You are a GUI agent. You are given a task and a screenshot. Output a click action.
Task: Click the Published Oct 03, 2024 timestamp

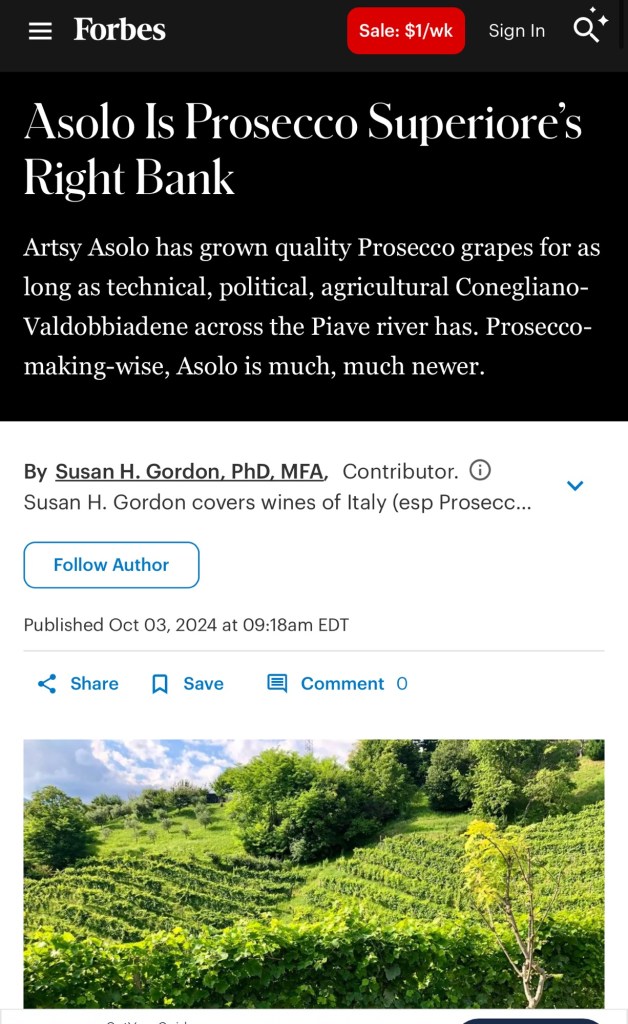pyautogui.click(x=186, y=625)
